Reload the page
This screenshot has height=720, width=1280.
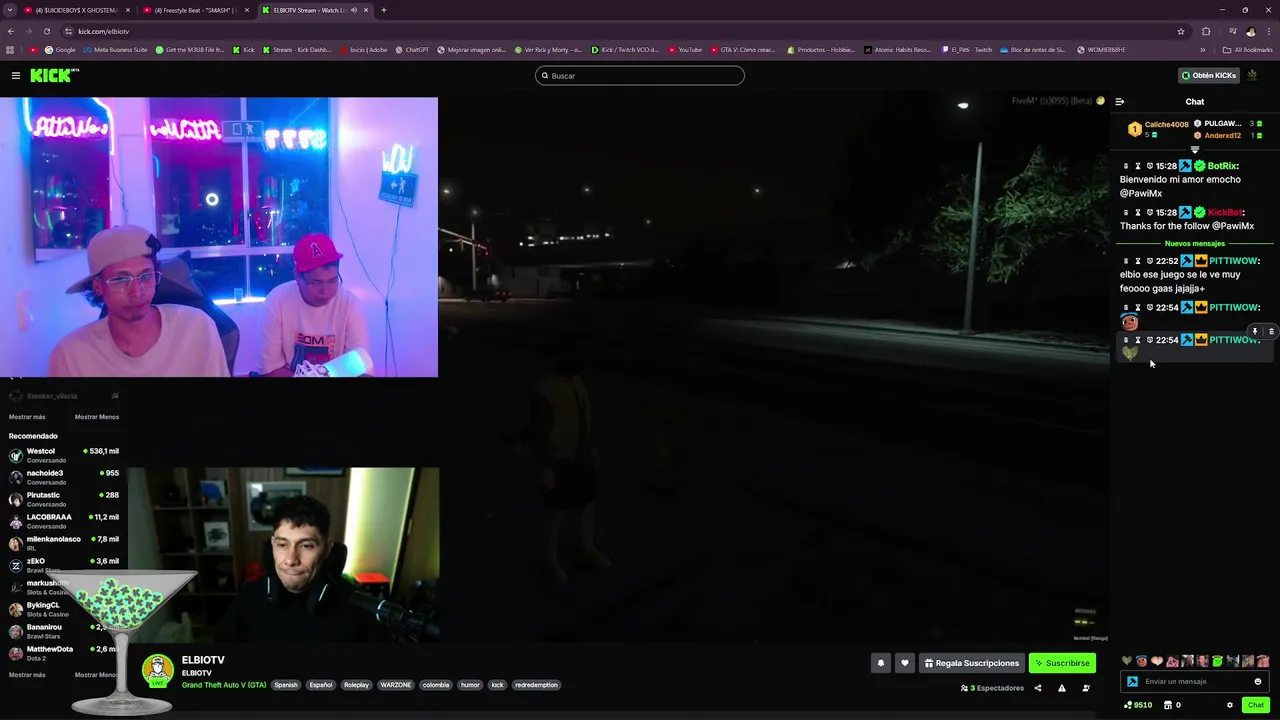pos(46,31)
